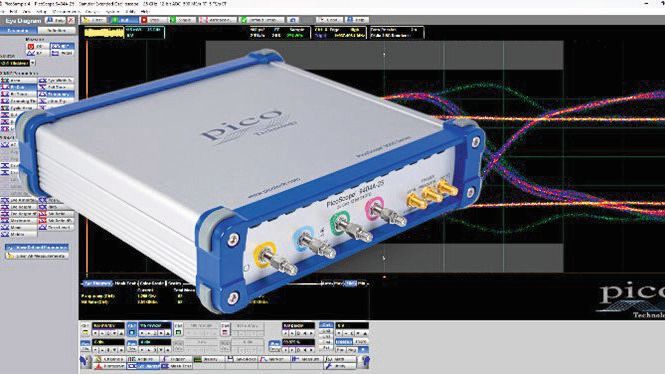The image size is (665, 374).
Task: Select the RZ measure mode option
Action: click(x=37, y=53)
